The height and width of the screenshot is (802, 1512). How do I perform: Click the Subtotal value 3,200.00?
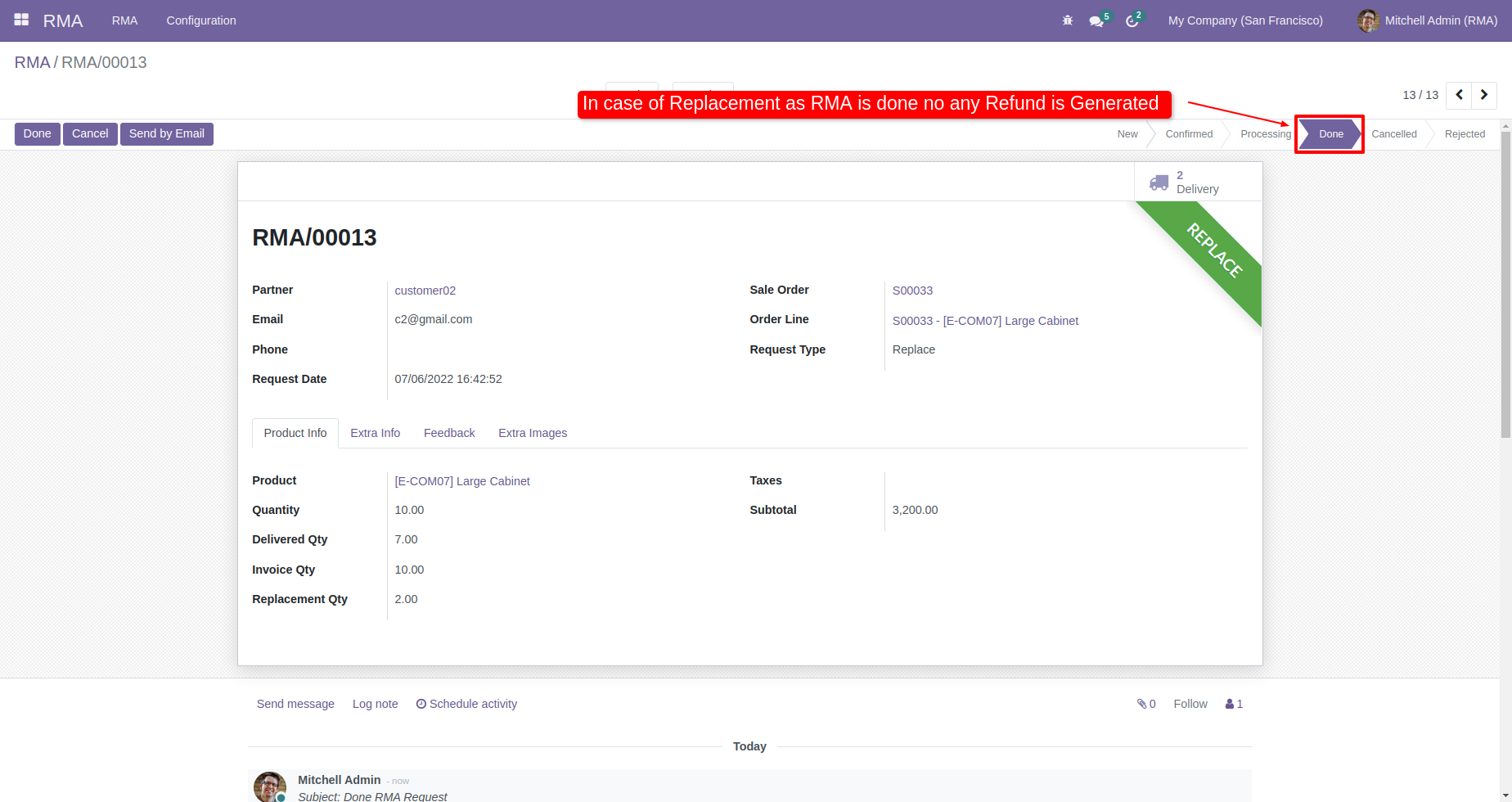pos(915,510)
